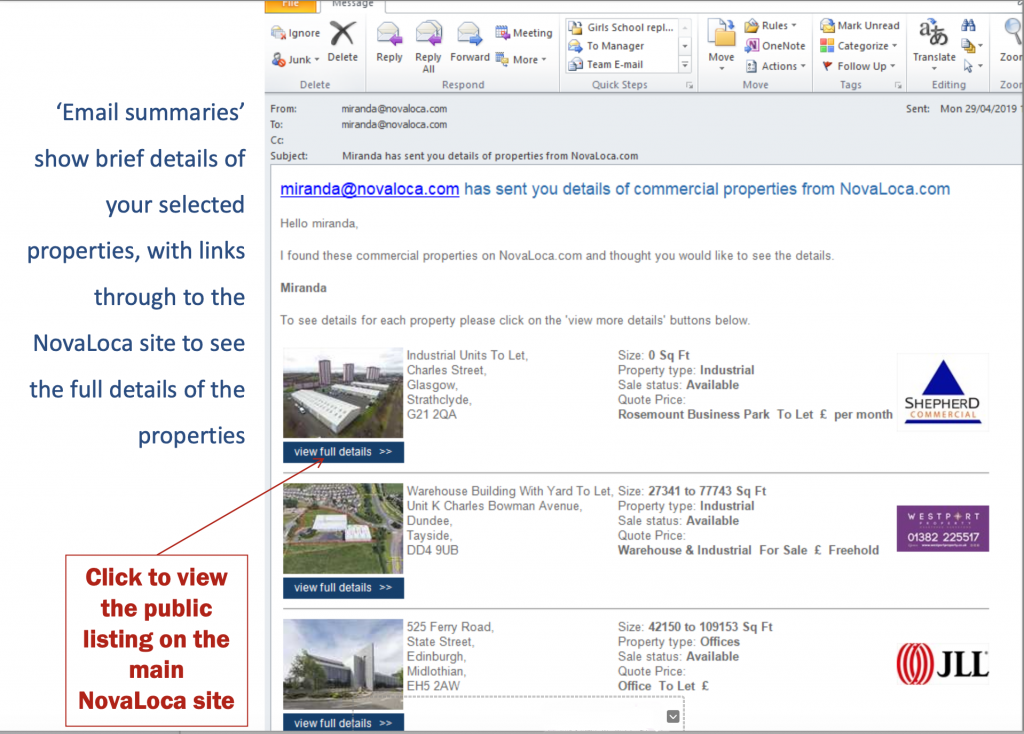The height and width of the screenshot is (734, 1024).
Task: View full details for 525 Ferry Road
Action: (344, 722)
